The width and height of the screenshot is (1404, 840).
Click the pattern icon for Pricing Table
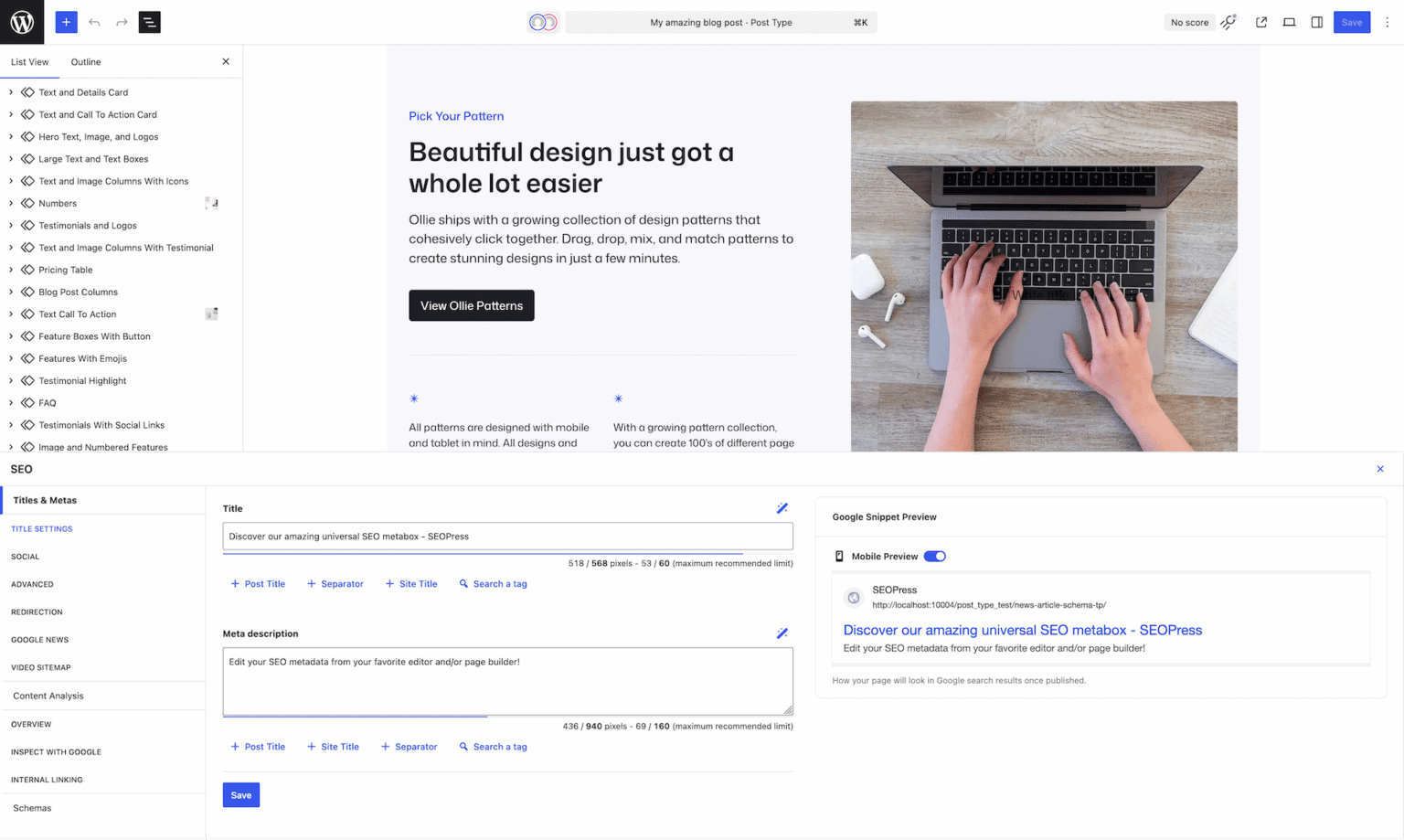point(27,270)
